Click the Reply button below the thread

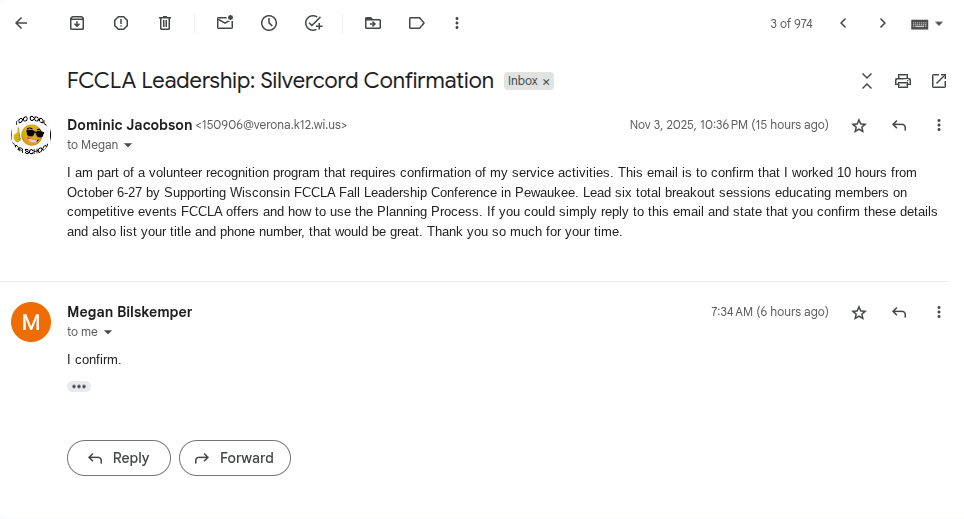point(119,458)
